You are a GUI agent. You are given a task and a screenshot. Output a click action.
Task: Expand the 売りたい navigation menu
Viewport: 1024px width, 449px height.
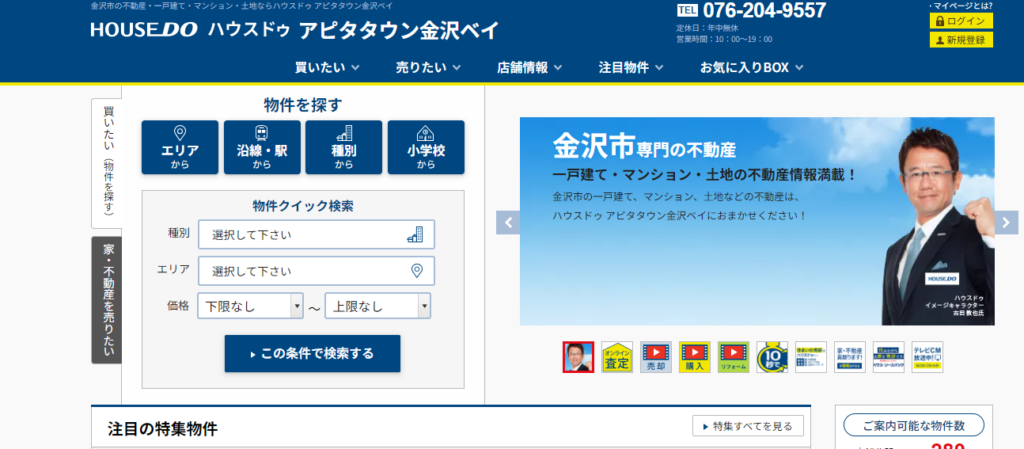(x=428, y=67)
